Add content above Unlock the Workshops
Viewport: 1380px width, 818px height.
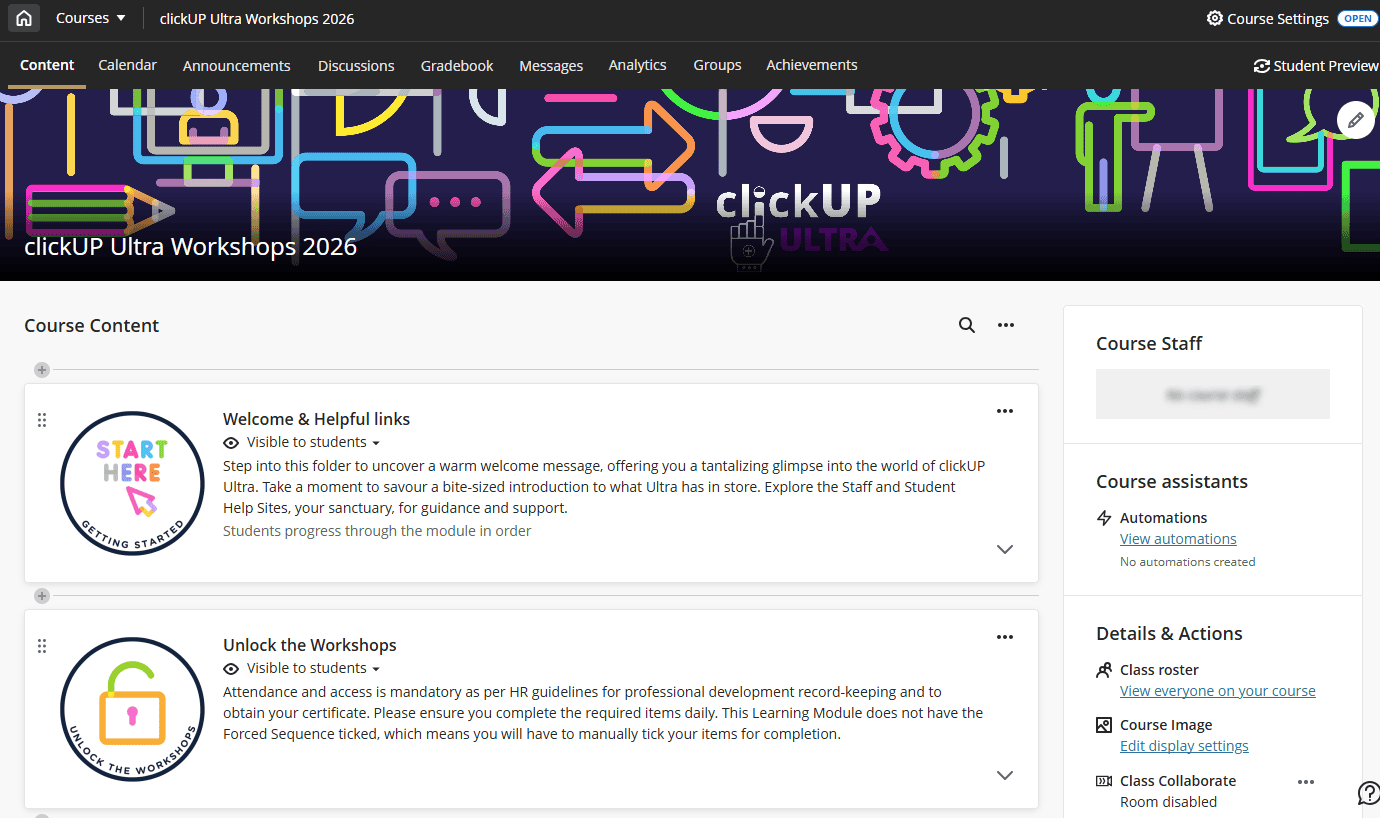pos(42,596)
